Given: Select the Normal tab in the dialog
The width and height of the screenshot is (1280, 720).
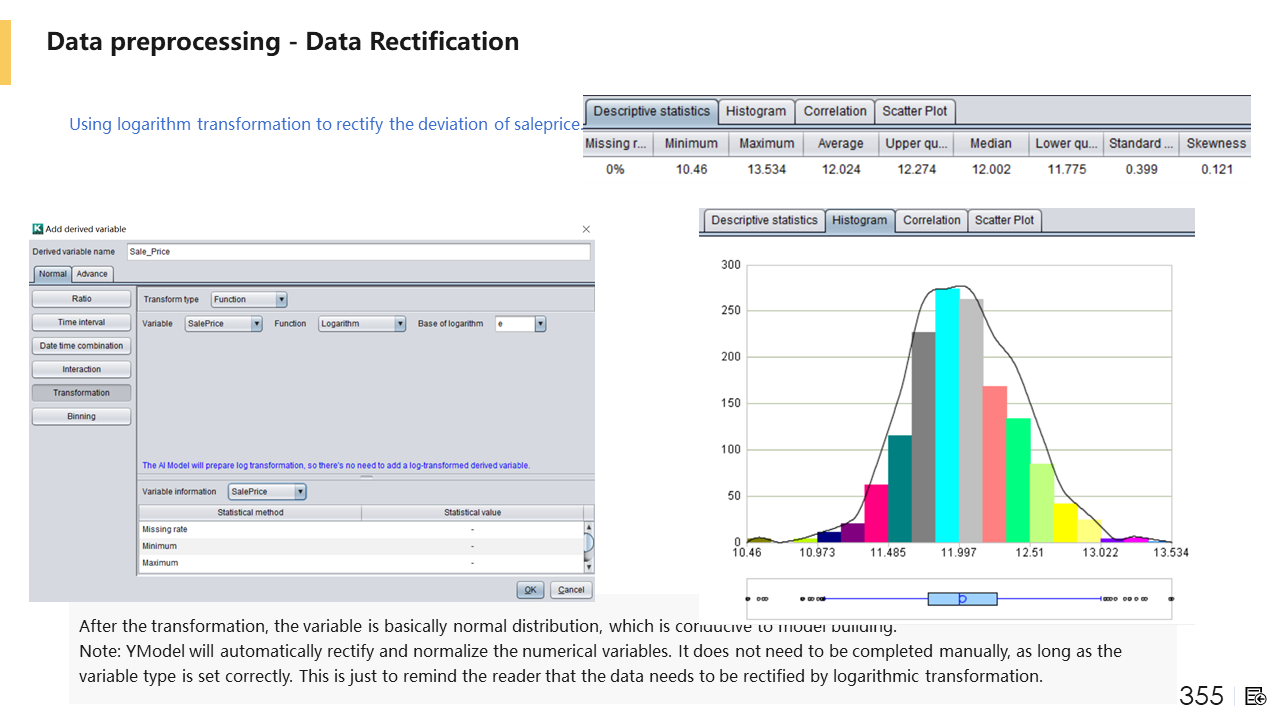Looking at the screenshot, I should pos(53,274).
